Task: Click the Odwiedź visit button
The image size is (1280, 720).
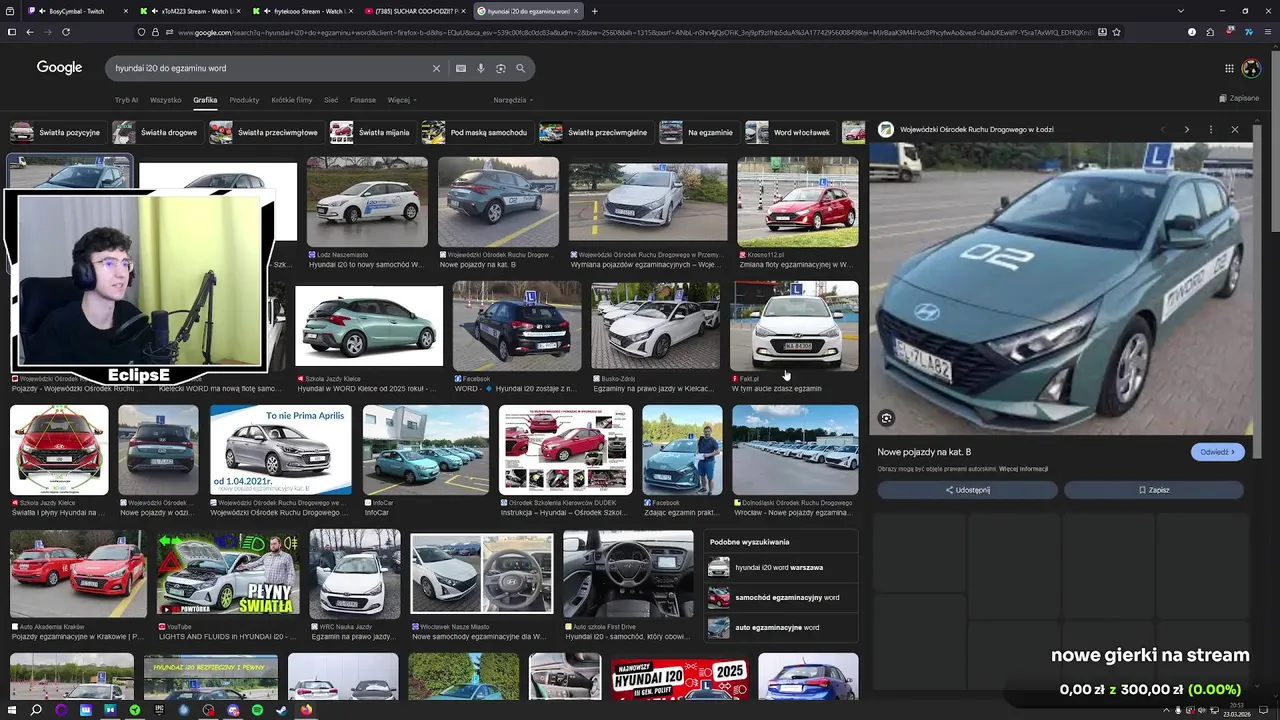Action: (1217, 452)
